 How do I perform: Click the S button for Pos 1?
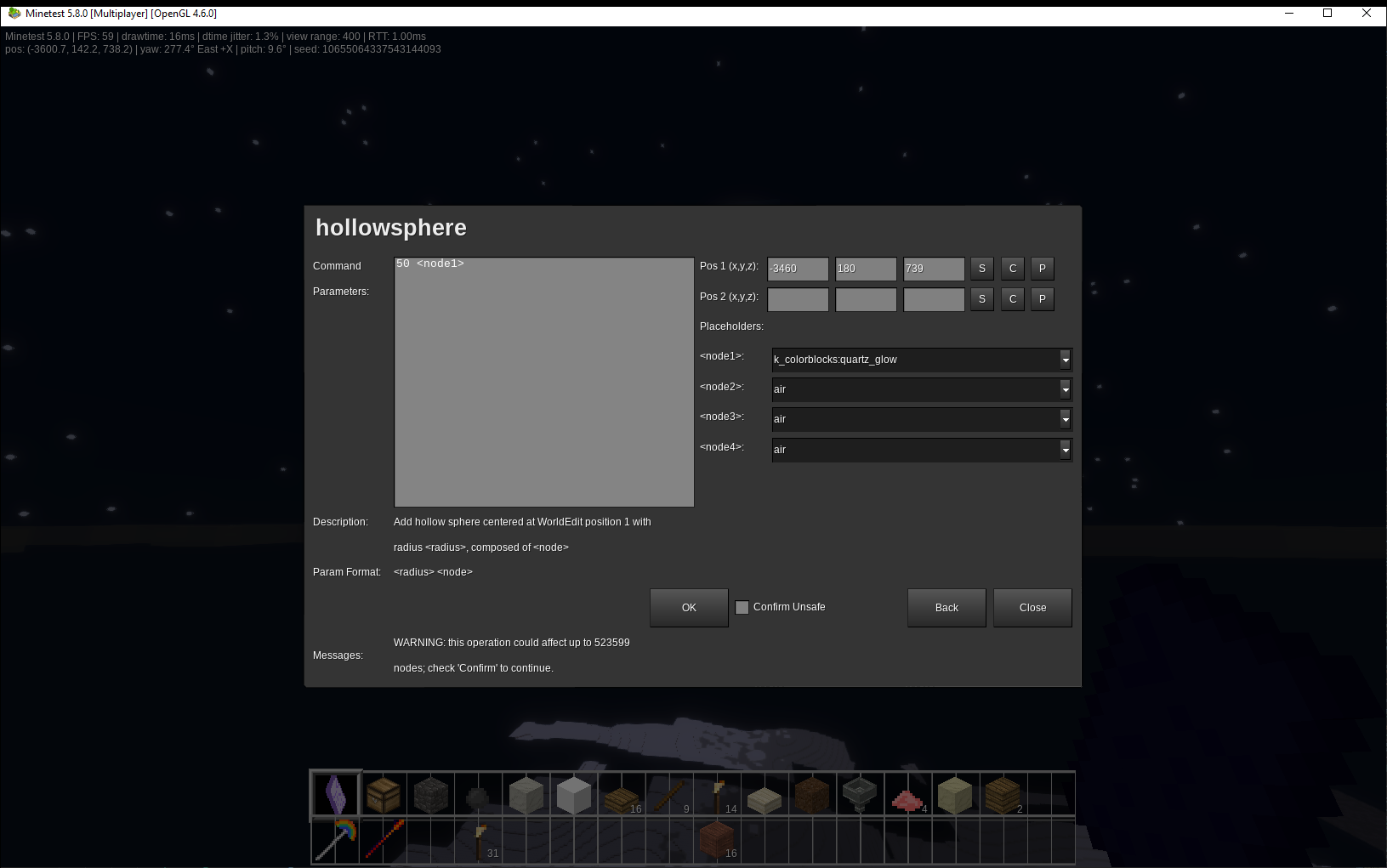982,269
